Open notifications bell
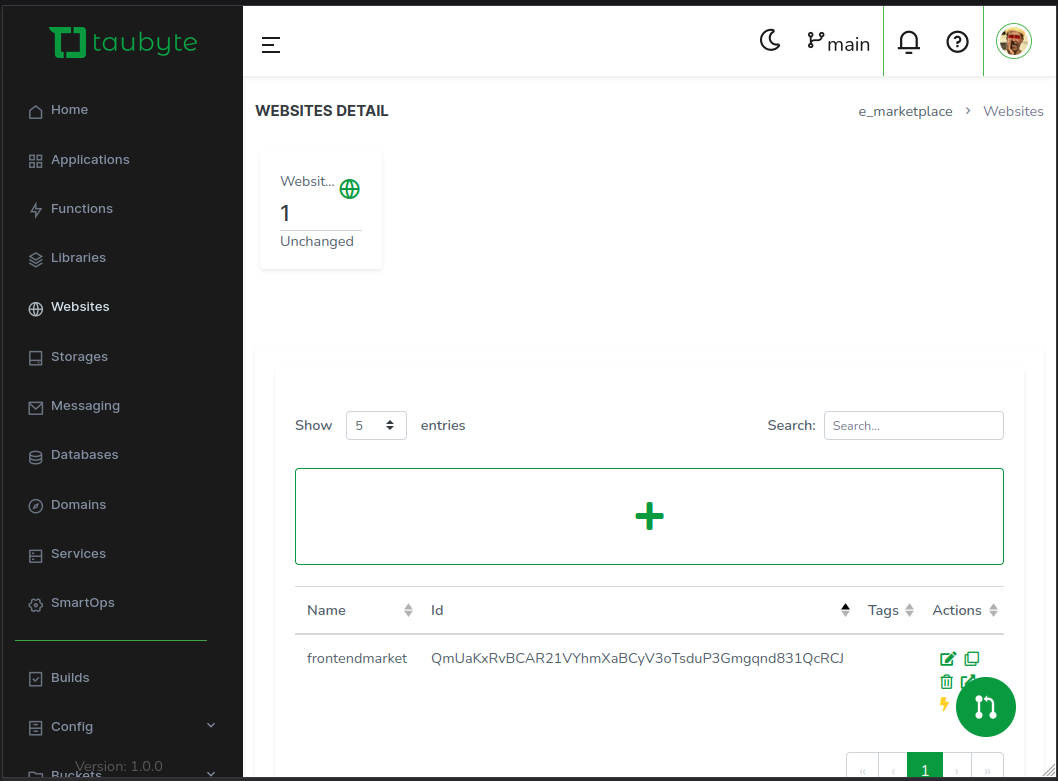 click(908, 43)
